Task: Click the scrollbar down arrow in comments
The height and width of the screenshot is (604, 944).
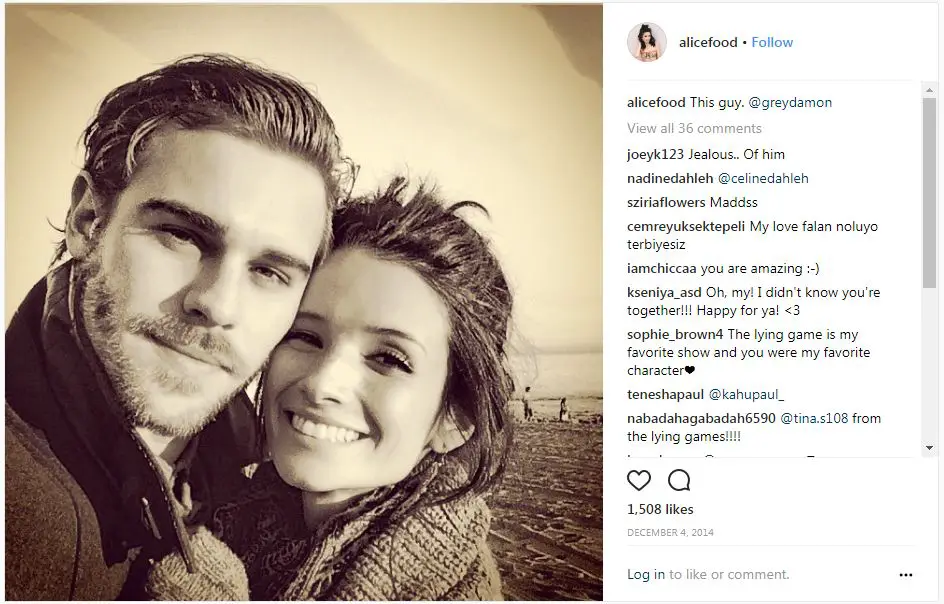Action: point(929,448)
